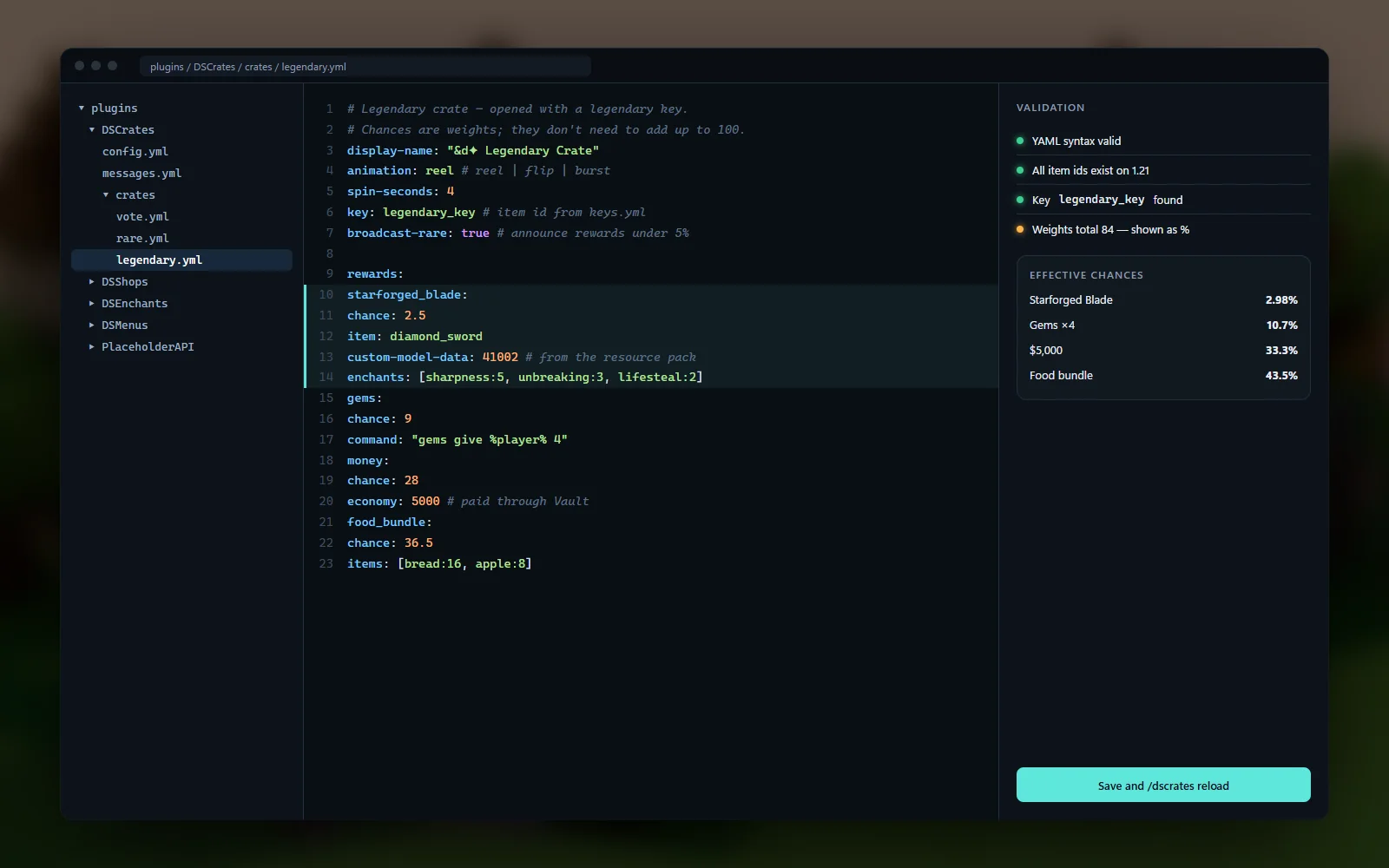Viewport: 1389px width, 868px height.
Task: Collapse the crates subfolder arrow
Action: point(106,195)
